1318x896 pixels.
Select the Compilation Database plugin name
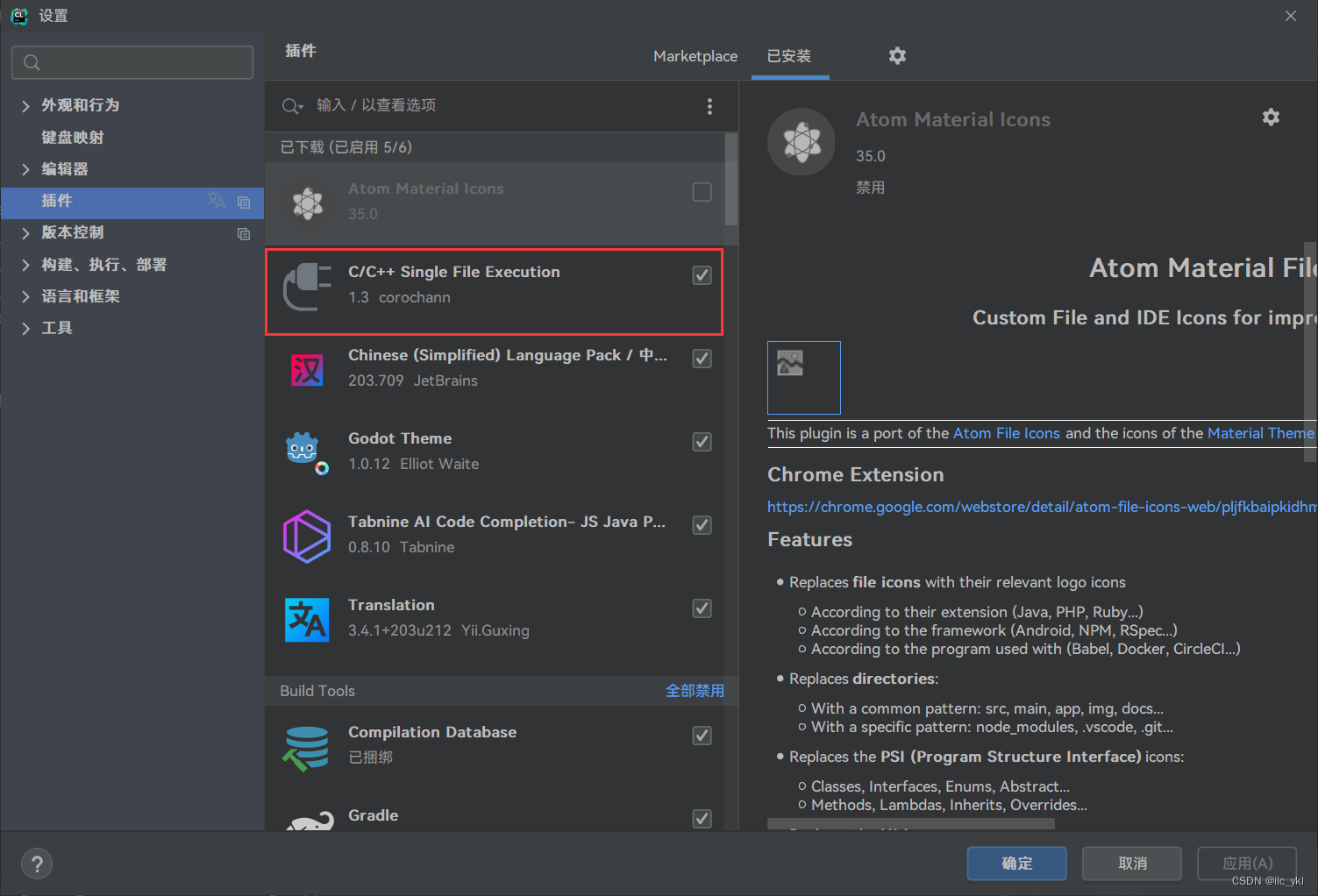[x=432, y=732]
